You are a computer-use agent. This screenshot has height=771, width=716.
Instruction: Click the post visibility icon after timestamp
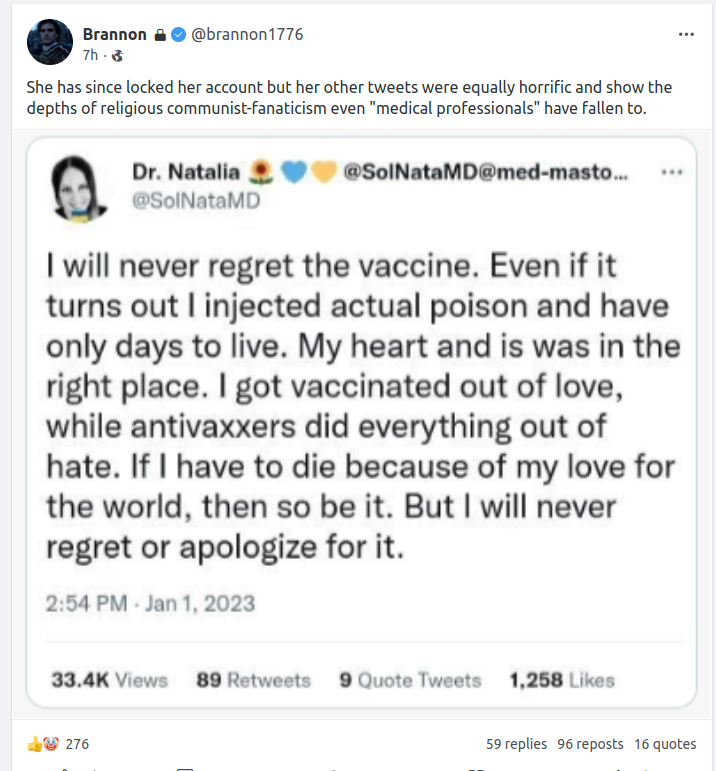pos(115,55)
